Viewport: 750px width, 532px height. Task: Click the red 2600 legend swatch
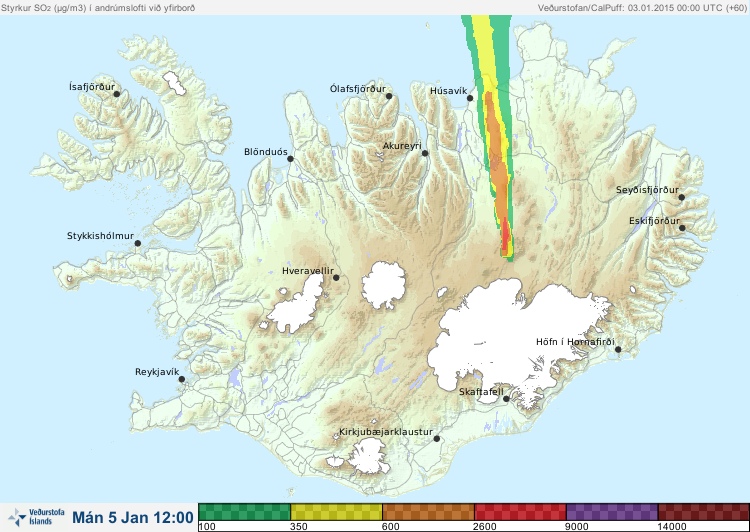tap(520, 512)
